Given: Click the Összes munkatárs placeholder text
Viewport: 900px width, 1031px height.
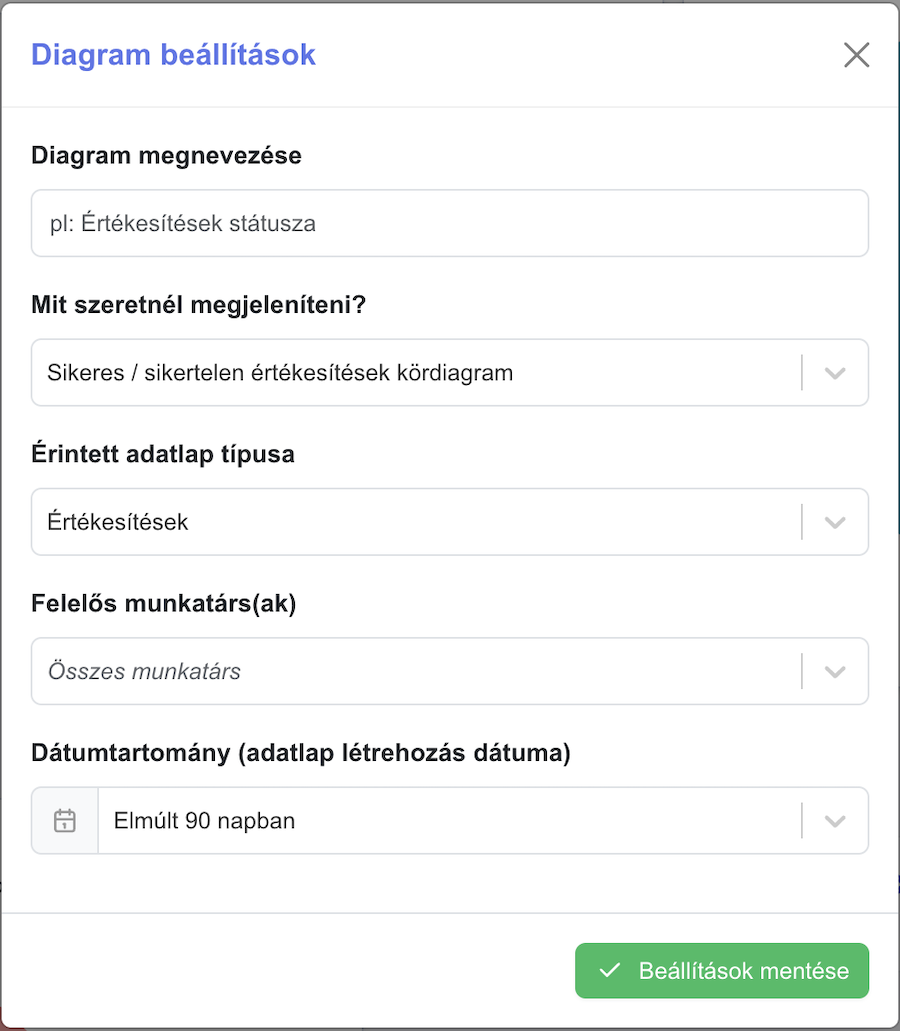Looking at the screenshot, I should click(x=144, y=671).
